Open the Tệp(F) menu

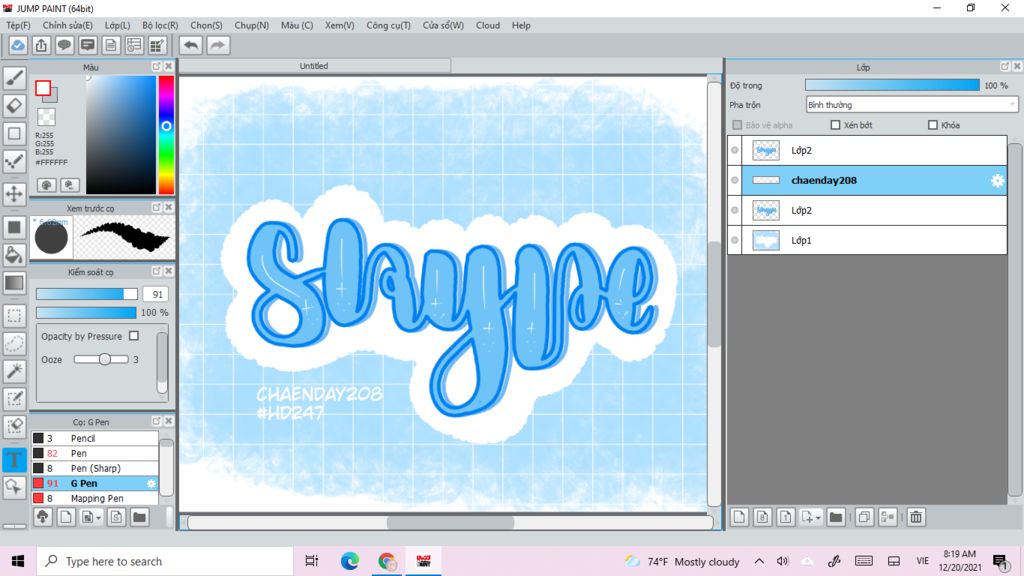pyautogui.click(x=18, y=25)
